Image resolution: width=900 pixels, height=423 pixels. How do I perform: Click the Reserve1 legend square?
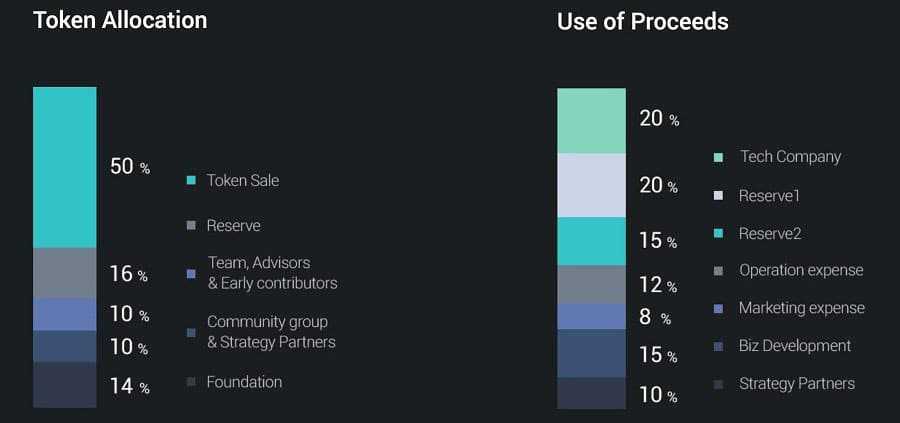(719, 196)
